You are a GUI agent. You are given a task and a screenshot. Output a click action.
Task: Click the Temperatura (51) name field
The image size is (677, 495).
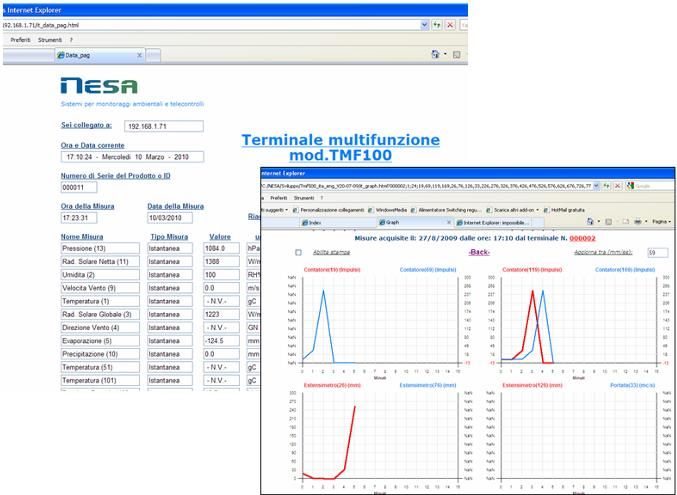100,367
